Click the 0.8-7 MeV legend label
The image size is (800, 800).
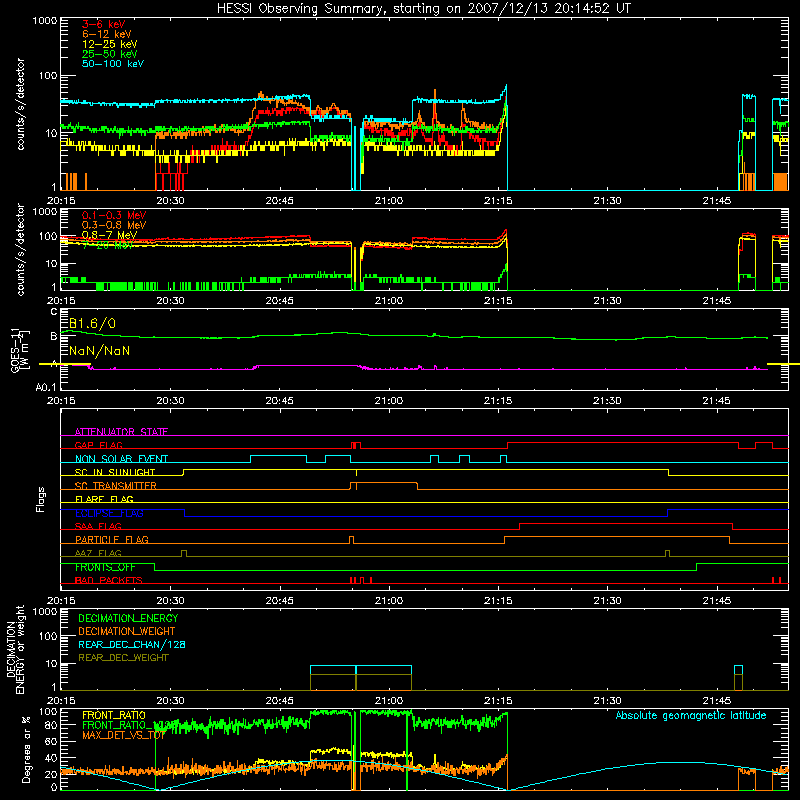point(110,235)
